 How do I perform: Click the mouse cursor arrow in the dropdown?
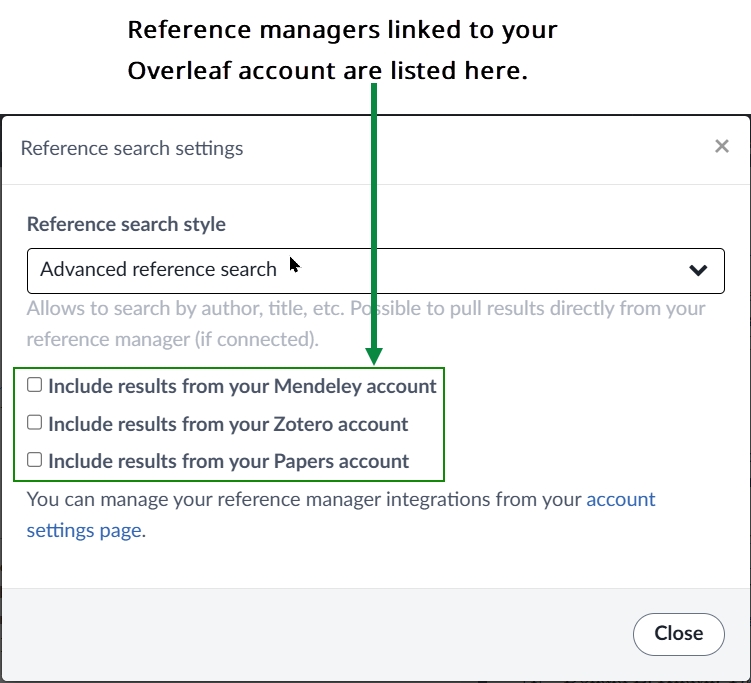coord(294,265)
